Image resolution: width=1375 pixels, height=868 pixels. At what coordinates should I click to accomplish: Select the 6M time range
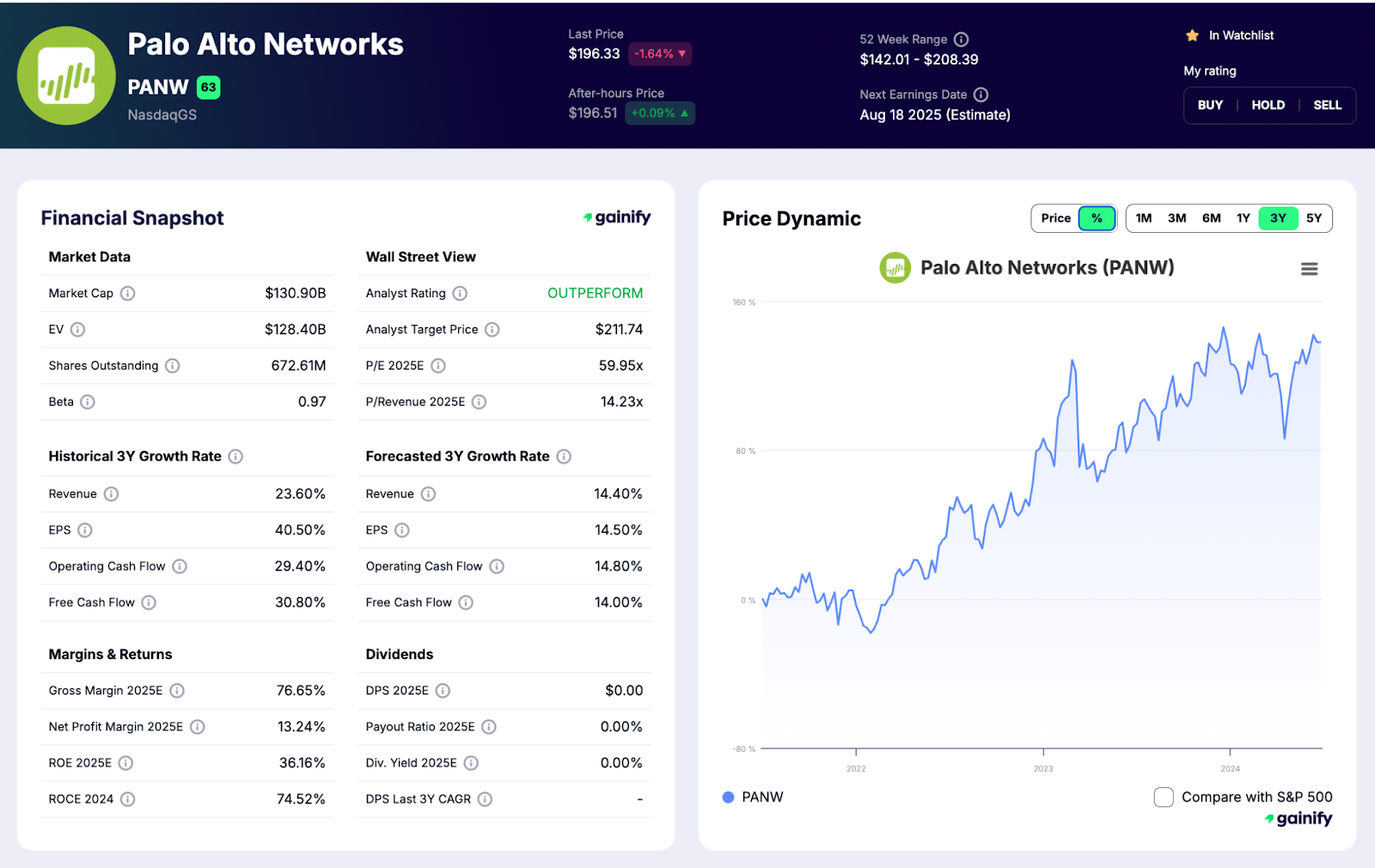tap(1211, 218)
